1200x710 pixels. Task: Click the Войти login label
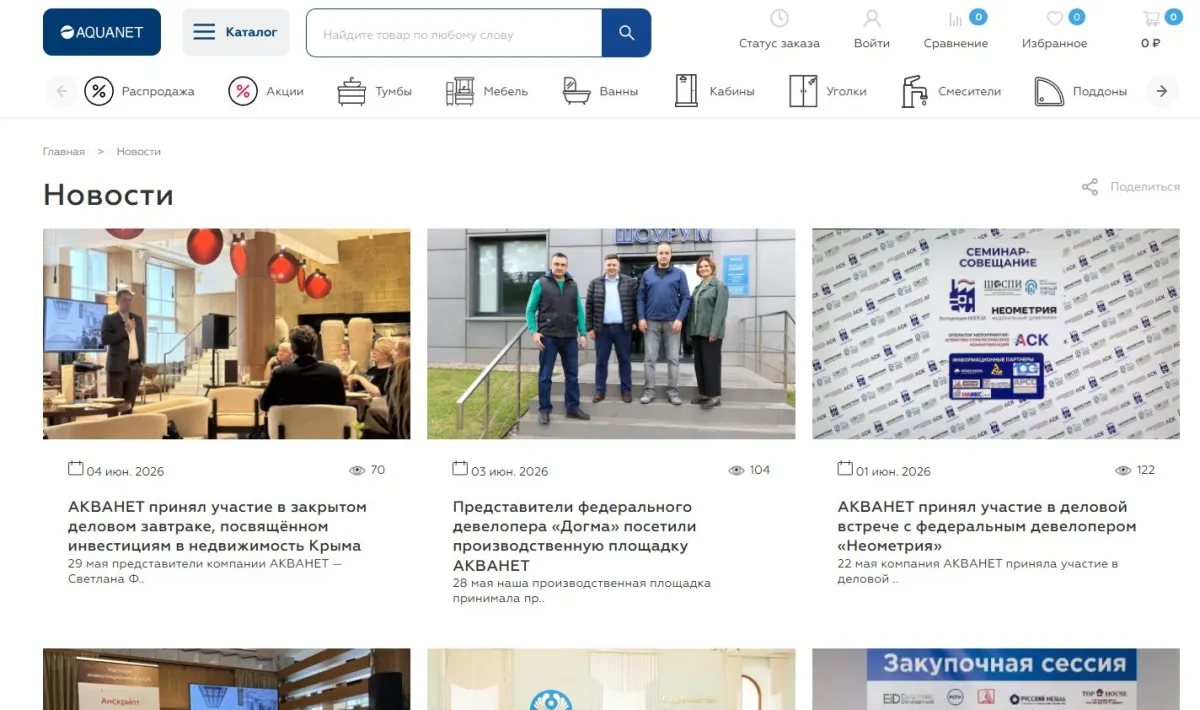pos(872,43)
